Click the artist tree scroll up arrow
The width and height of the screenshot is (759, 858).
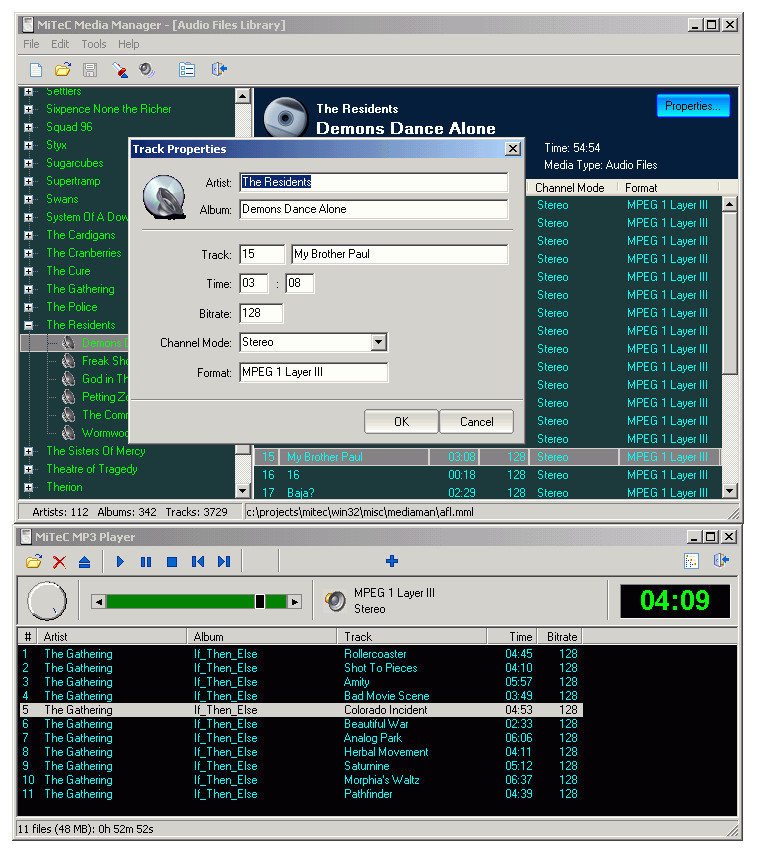tap(243, 96)
